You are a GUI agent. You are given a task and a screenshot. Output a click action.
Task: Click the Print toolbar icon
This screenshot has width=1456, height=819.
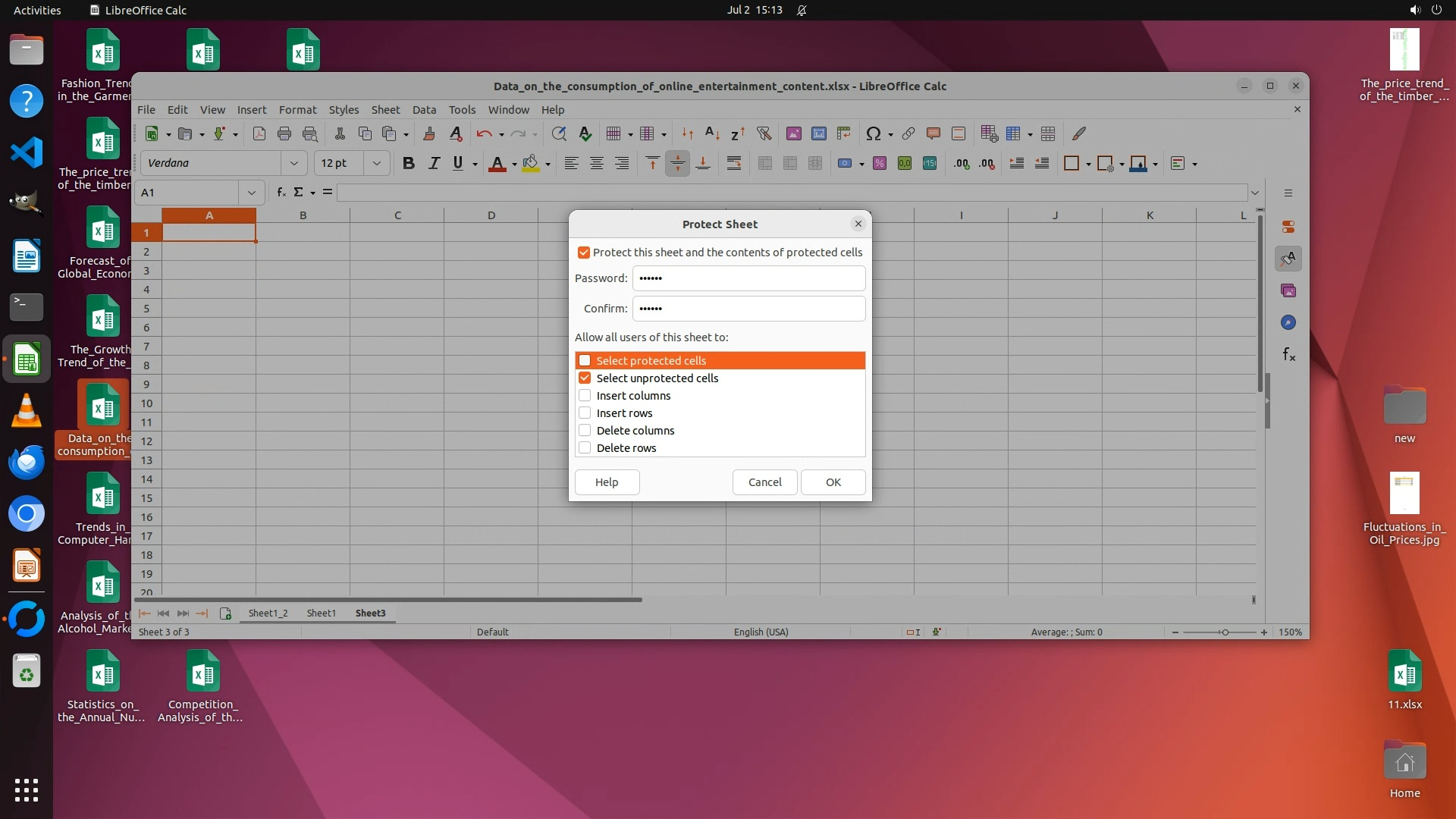click(x=284, y=133)
